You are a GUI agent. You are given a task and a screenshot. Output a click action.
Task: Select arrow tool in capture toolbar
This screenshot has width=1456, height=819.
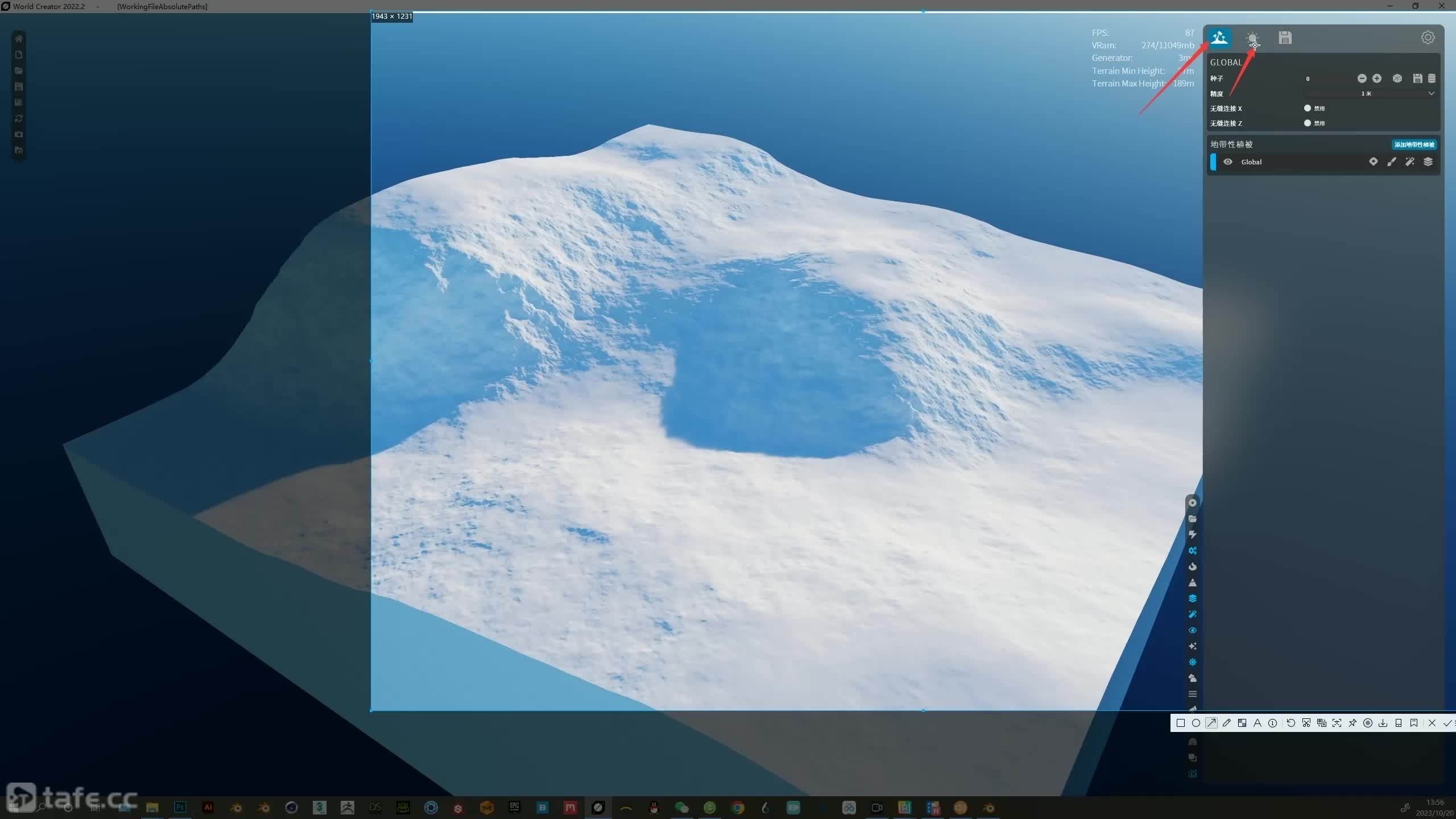[1211, 723]
